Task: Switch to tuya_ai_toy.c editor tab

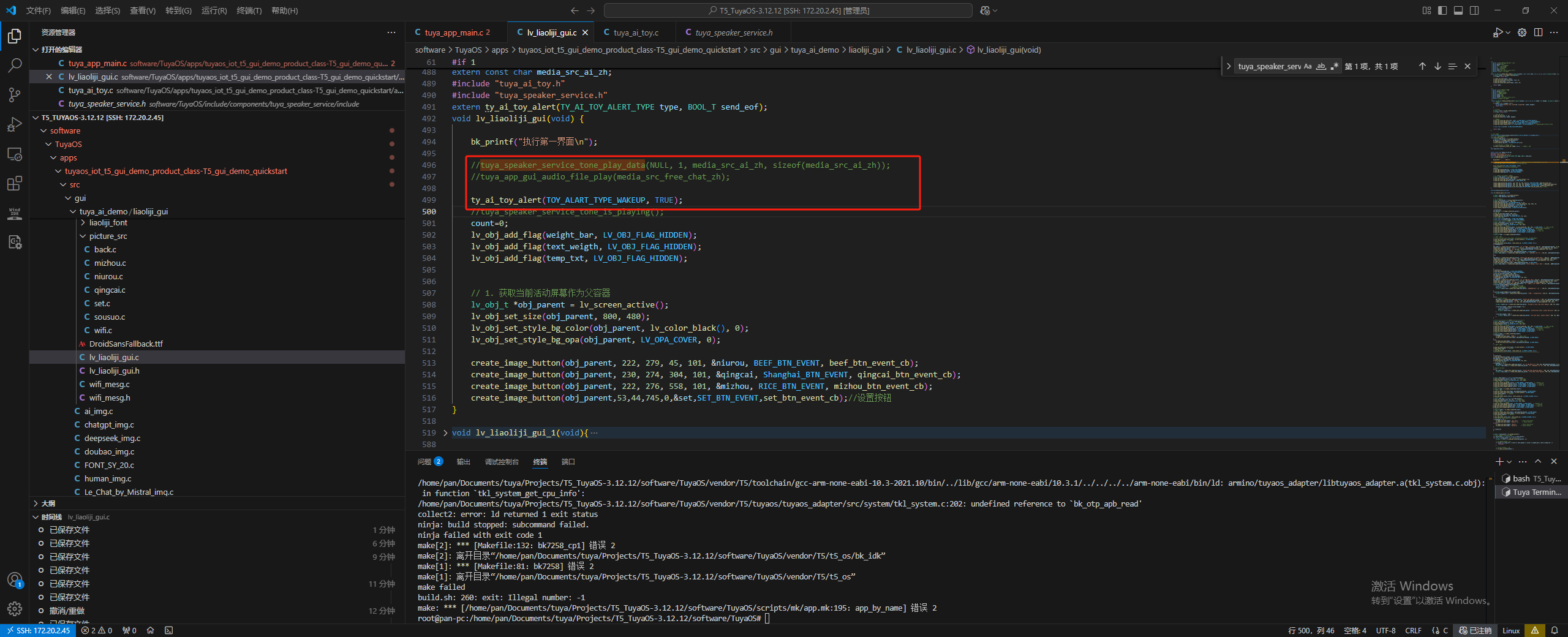Action: [636, 32]
